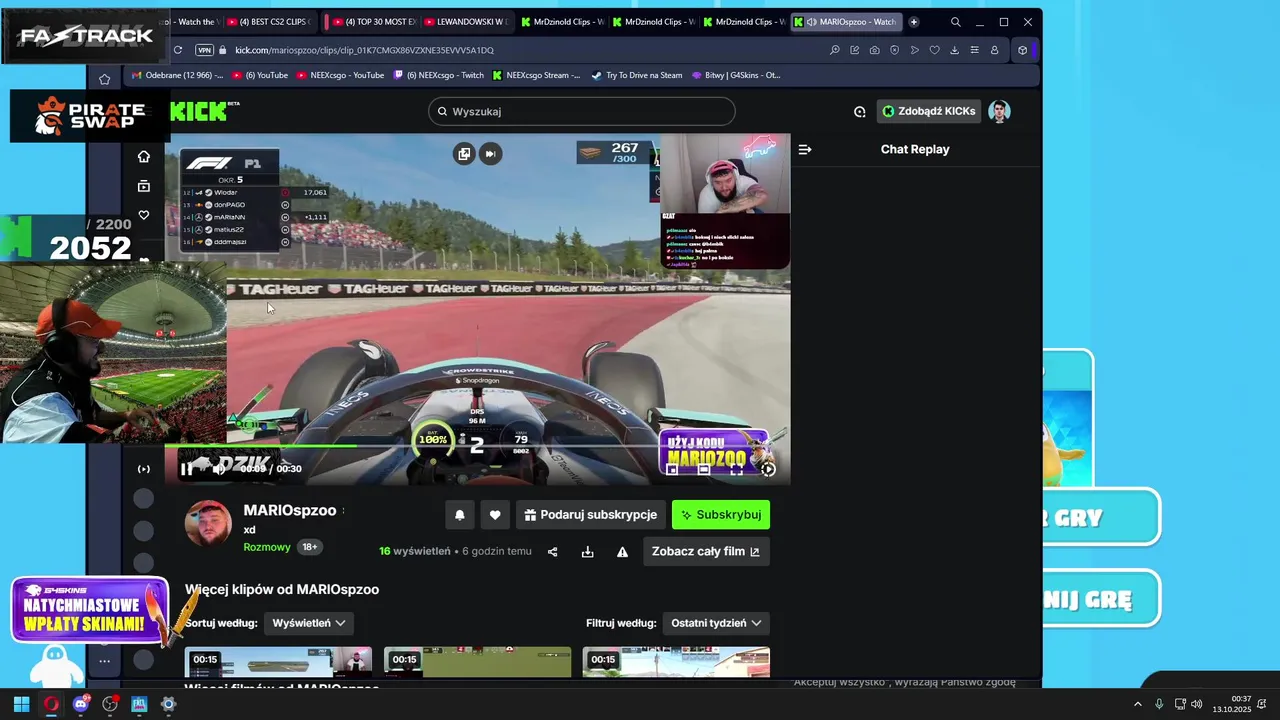Bookmark page with heart toolbar icon
Screen dimensions: 1280x720
click(934, 50)
